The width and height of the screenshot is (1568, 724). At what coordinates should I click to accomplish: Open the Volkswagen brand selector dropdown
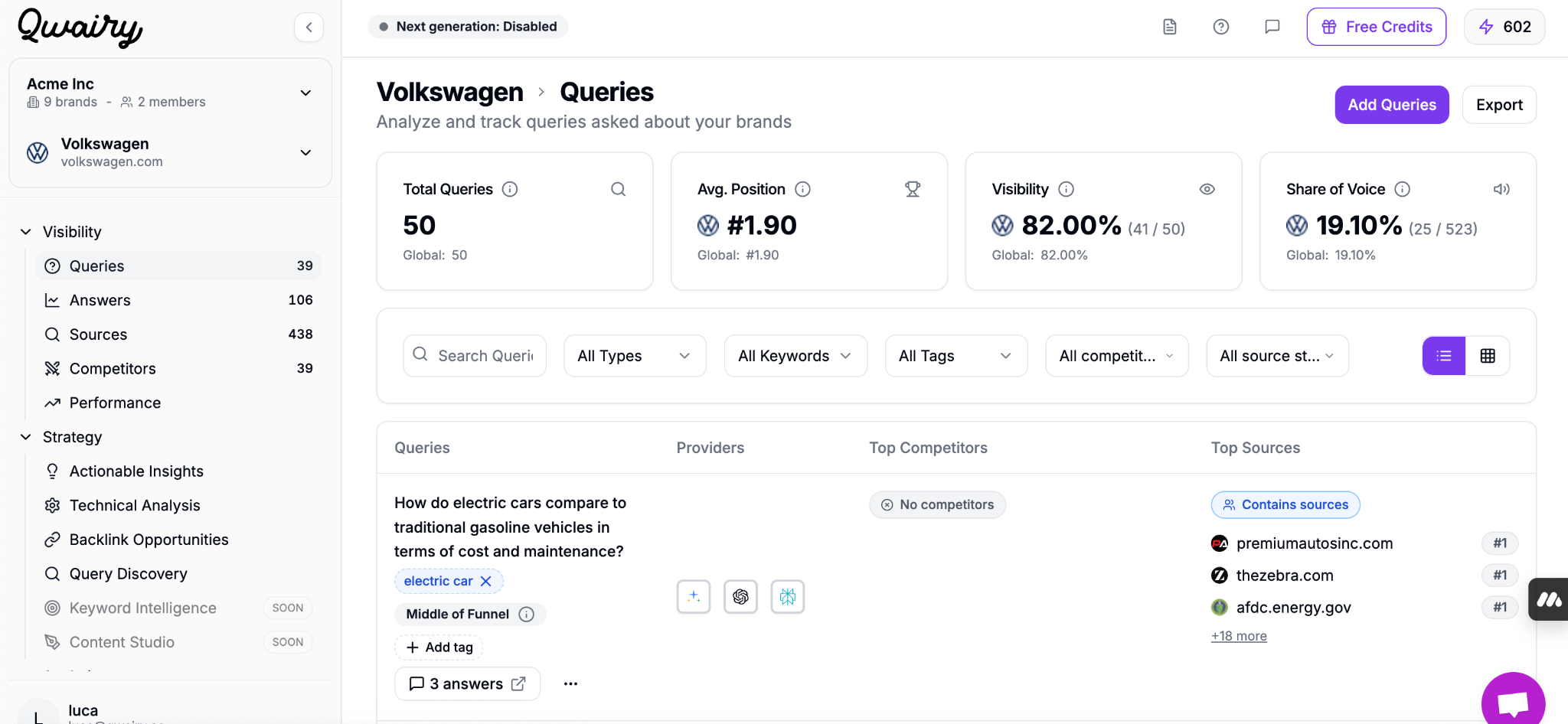[x=170, y=152]
